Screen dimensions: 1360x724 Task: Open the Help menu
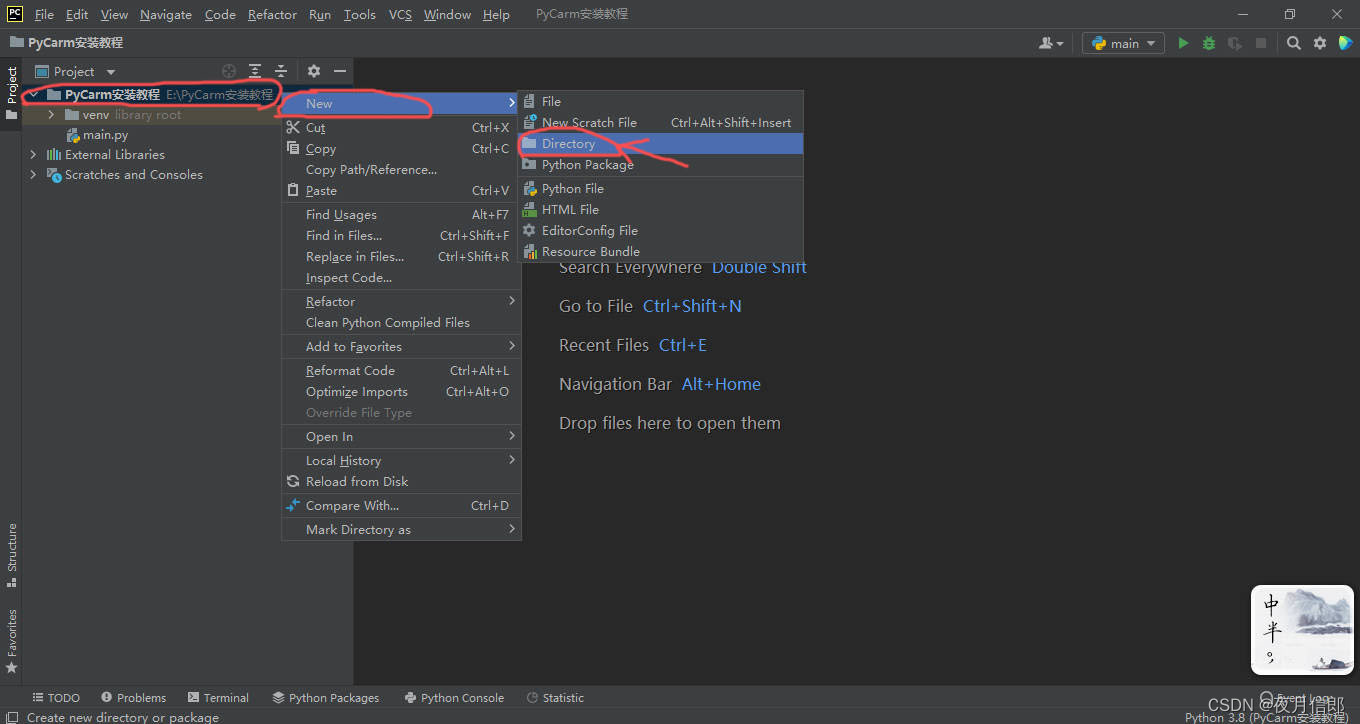click(x=496, y=14)
